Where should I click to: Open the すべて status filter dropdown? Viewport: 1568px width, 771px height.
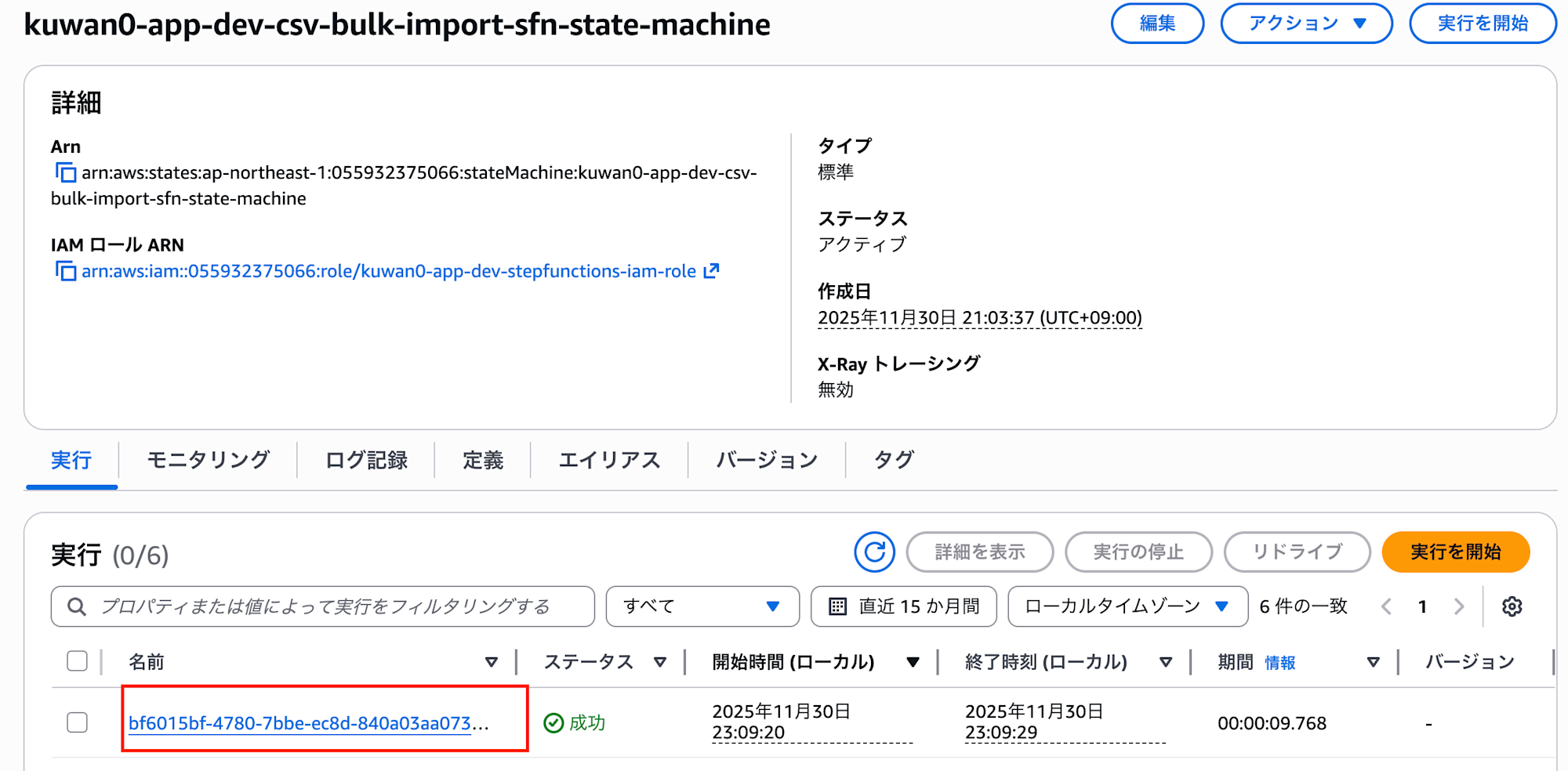[x=700, y=606]
